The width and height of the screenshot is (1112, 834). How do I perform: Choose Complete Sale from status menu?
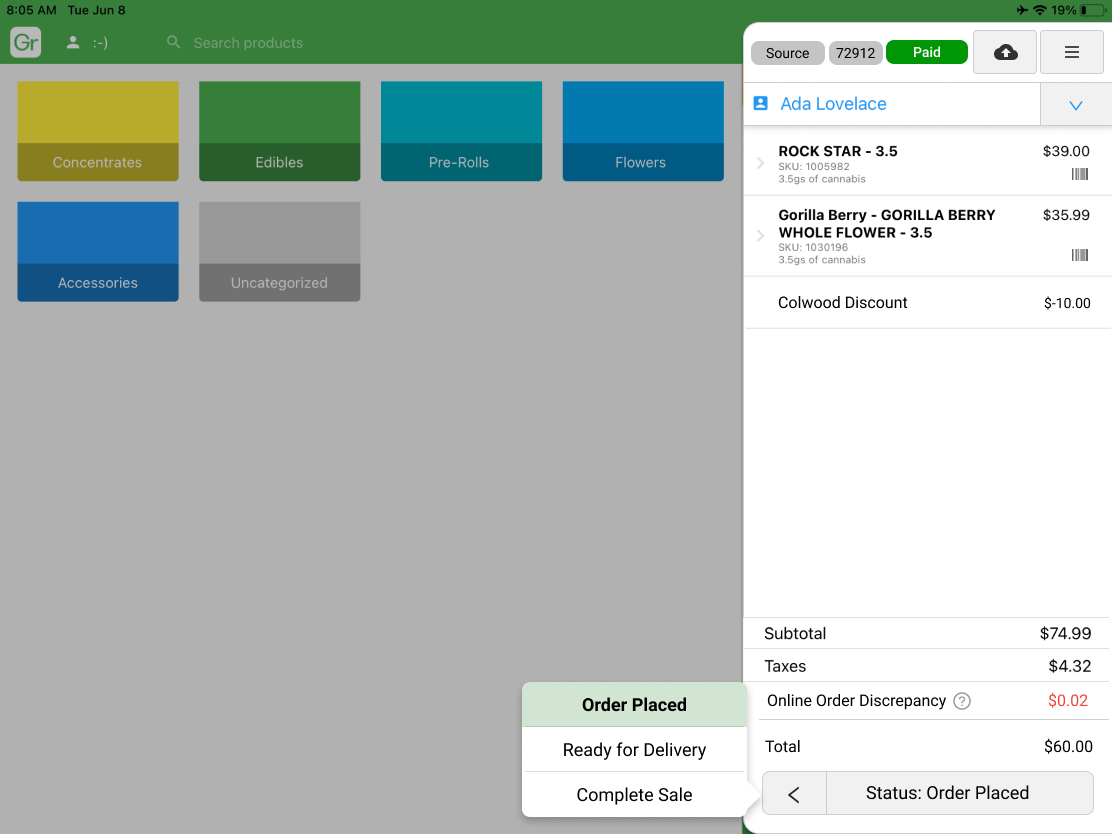tap(634, 795)
